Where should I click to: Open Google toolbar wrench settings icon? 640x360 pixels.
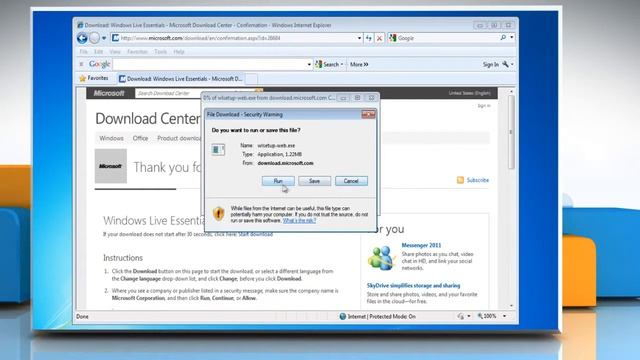(x=506, y=64)
